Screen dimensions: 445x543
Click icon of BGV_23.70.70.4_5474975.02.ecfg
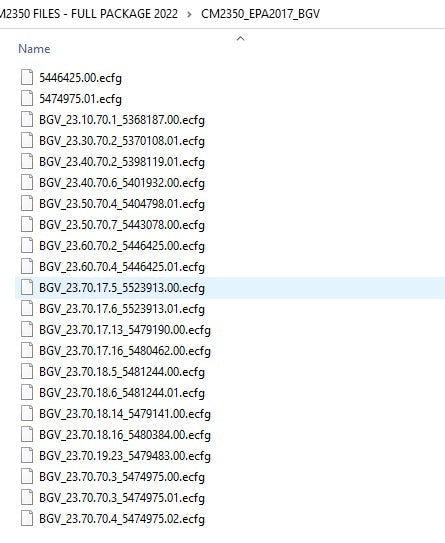27,518
